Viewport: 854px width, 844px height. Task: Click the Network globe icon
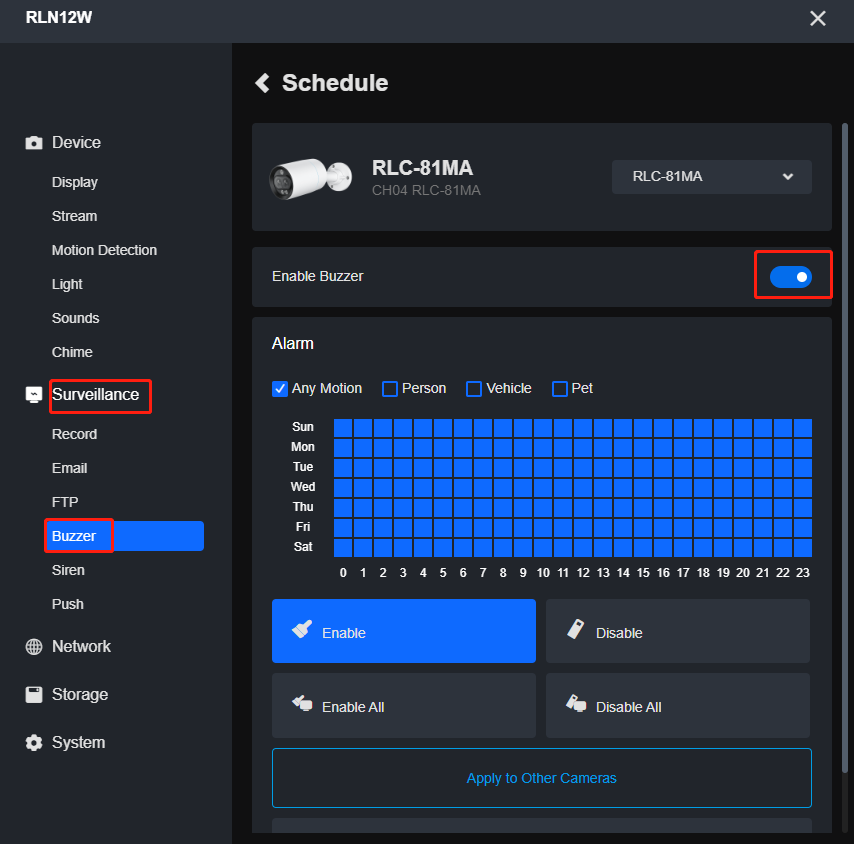(x=34, y=646)
